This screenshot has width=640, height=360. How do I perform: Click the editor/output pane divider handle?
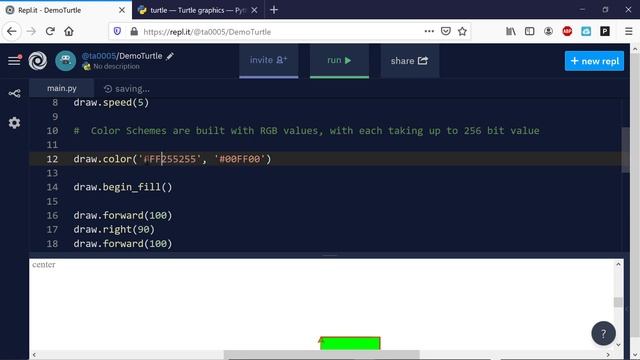point(330,256)
